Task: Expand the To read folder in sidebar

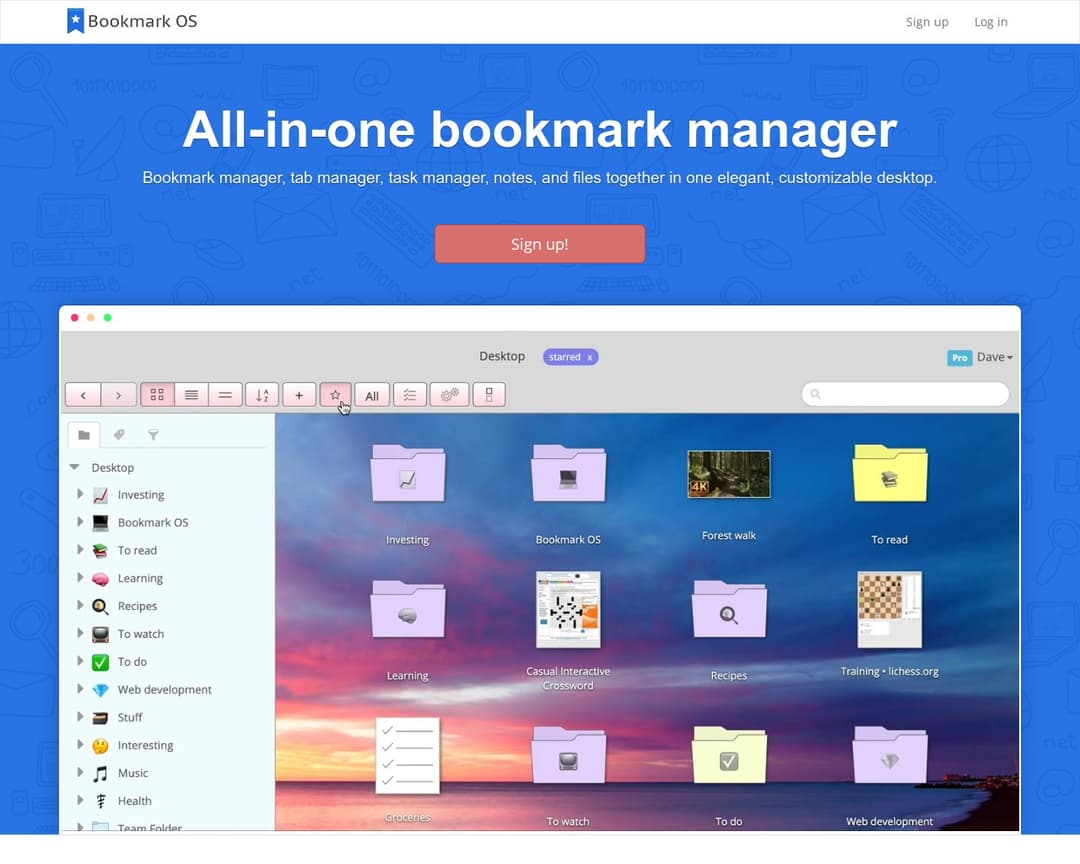Action: tap(80, 550)
